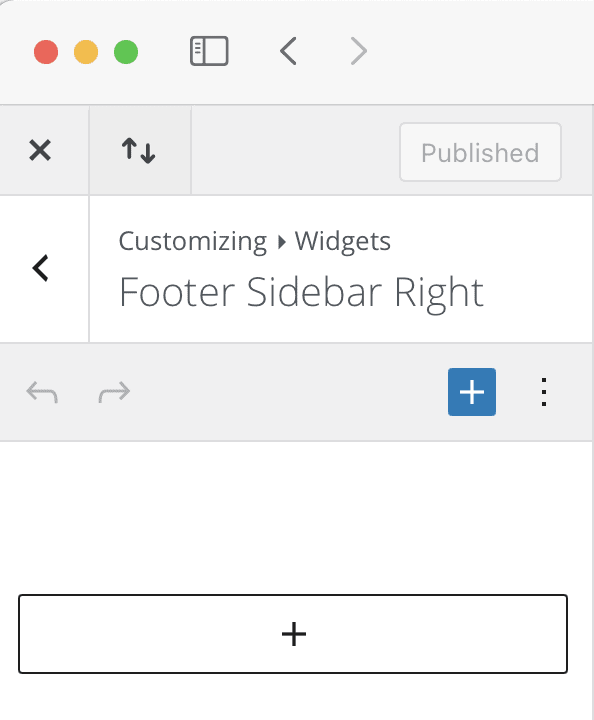Click the Footer Sidebar Right heading

(301, 292)
